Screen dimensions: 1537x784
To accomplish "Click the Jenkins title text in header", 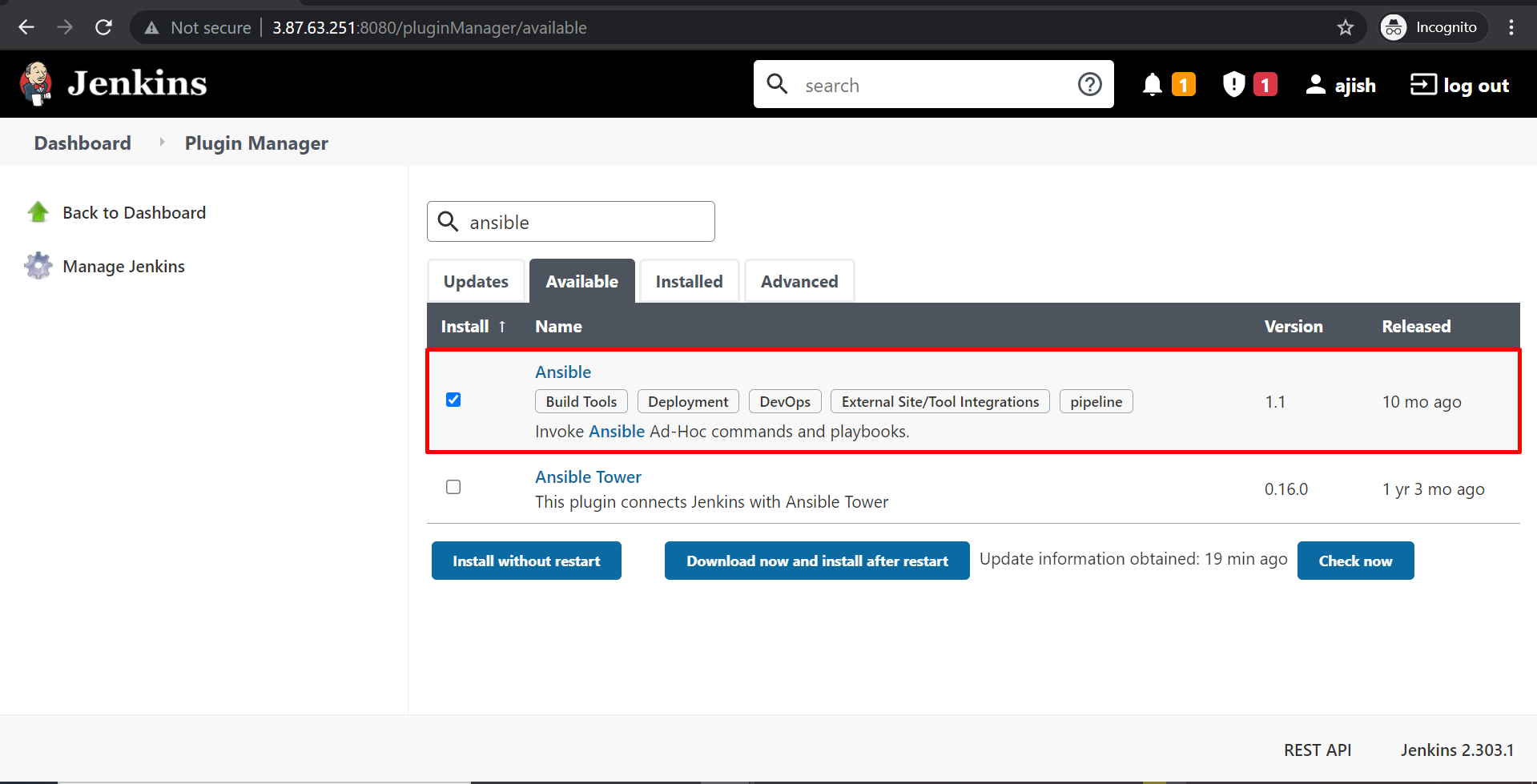I will pyautogui.click(x=137, y=83).
